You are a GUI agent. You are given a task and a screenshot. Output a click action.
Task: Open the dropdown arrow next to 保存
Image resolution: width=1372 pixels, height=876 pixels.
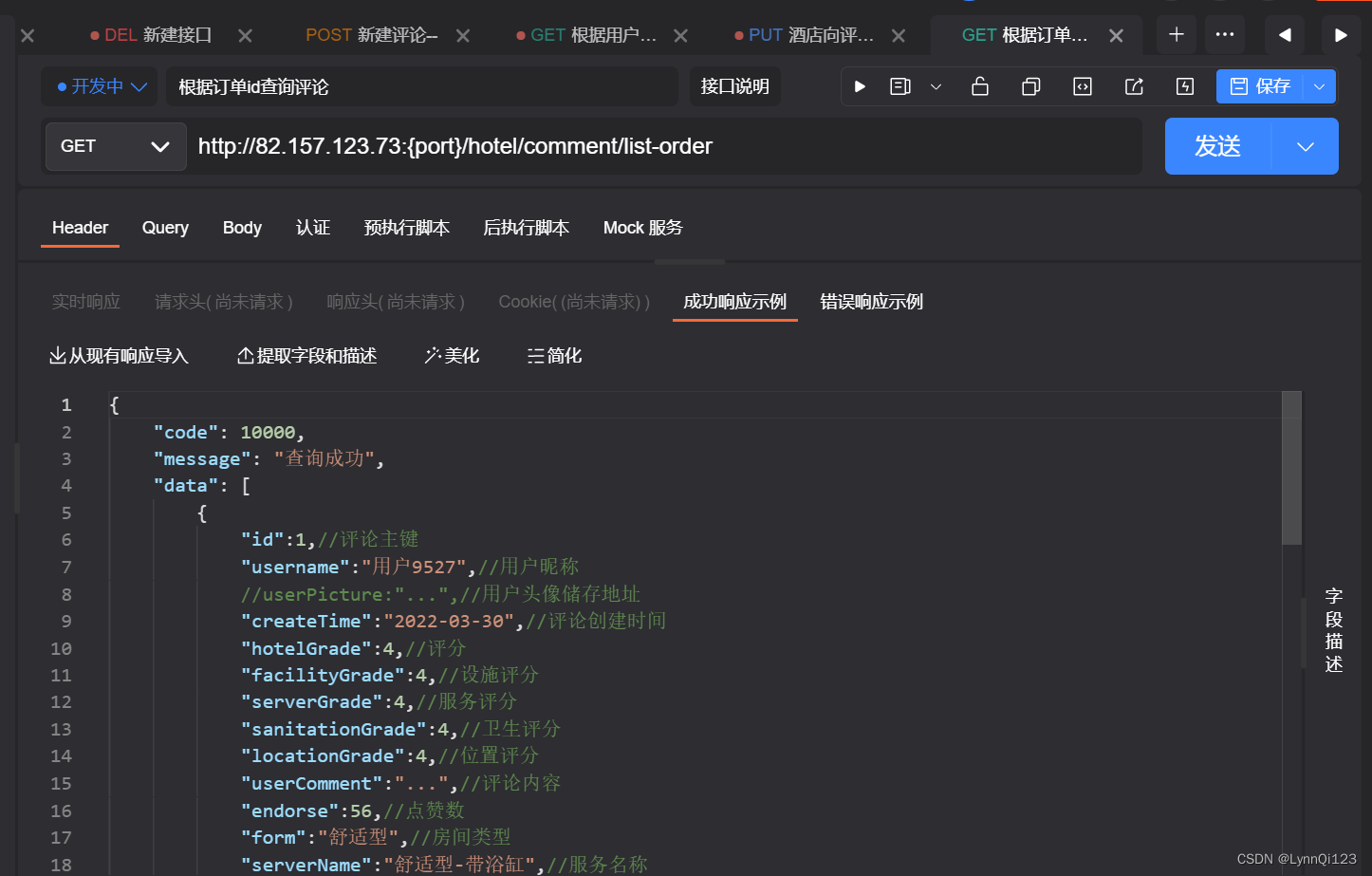click(1319, 86)
